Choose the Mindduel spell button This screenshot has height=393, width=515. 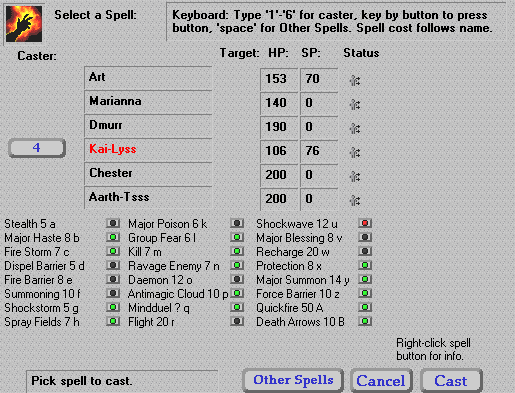click(x=237, y=307)
